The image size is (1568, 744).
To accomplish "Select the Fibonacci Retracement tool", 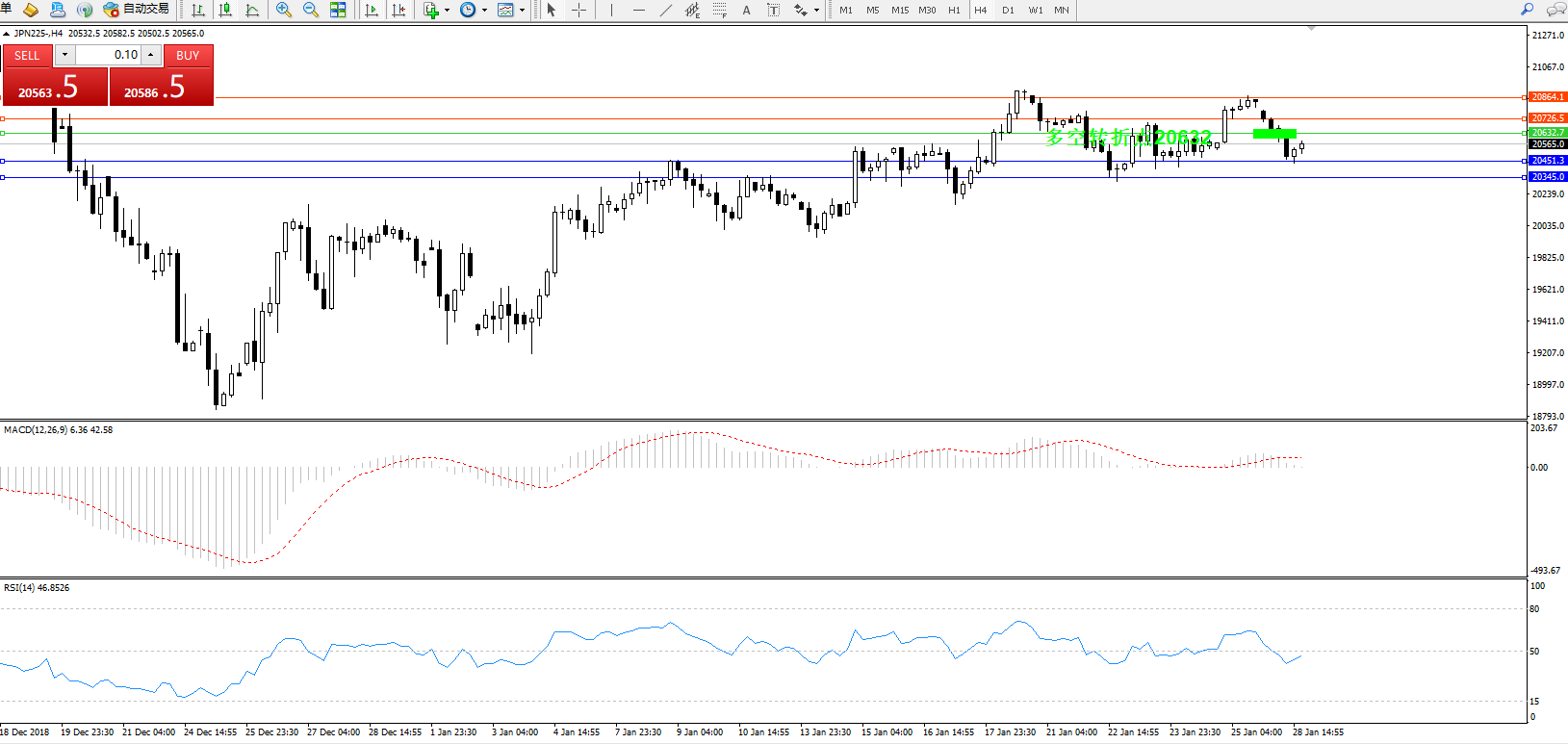I will pyautogui.click(x=719, y=10).
